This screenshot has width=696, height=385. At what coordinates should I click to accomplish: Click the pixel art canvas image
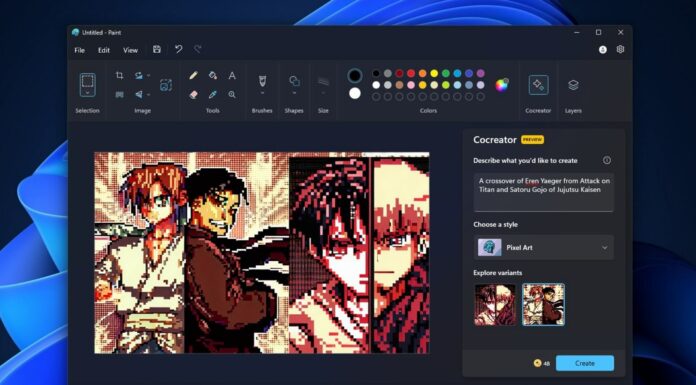262,253
